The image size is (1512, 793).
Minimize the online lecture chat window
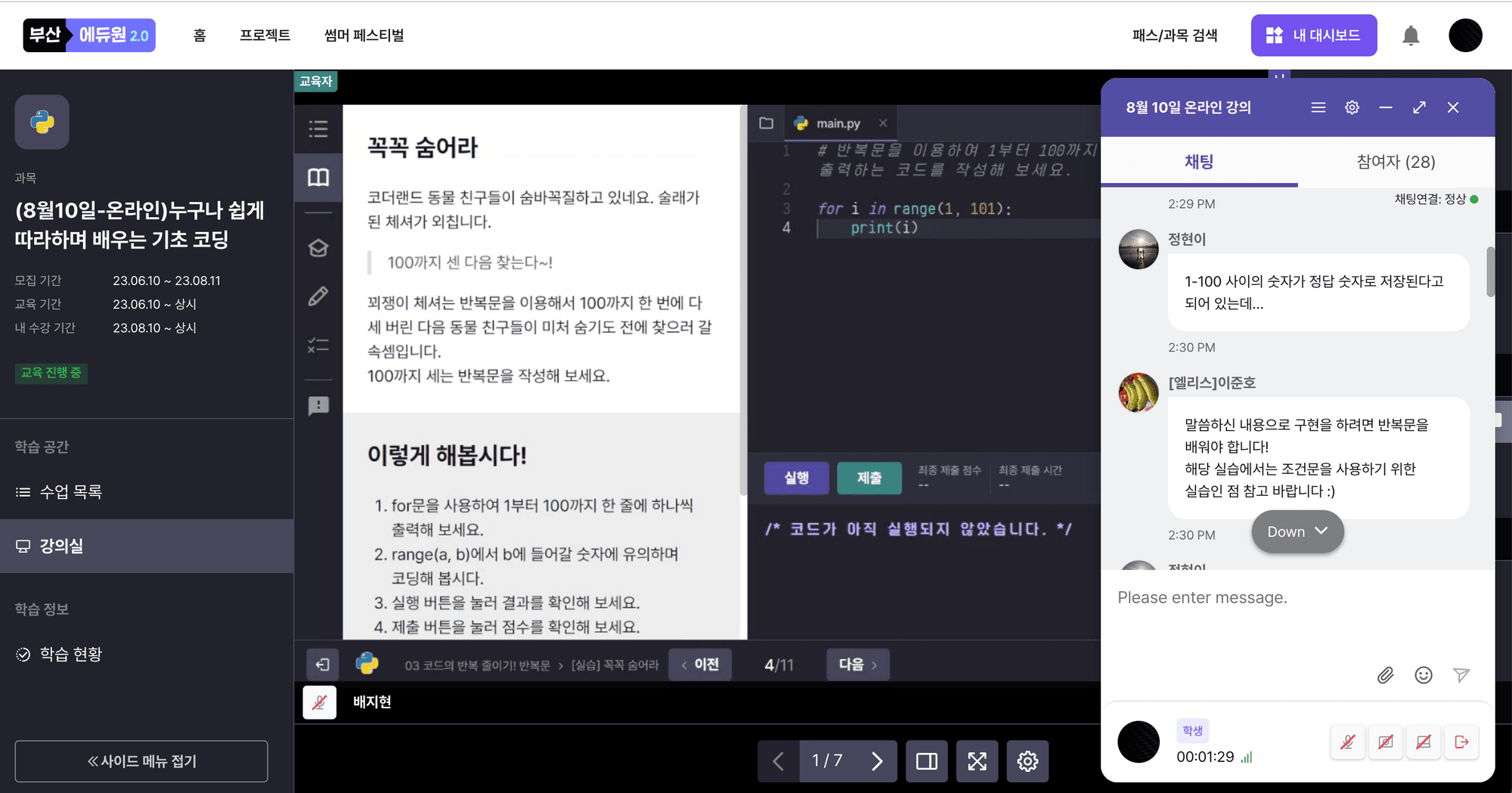pos(1385,107)
